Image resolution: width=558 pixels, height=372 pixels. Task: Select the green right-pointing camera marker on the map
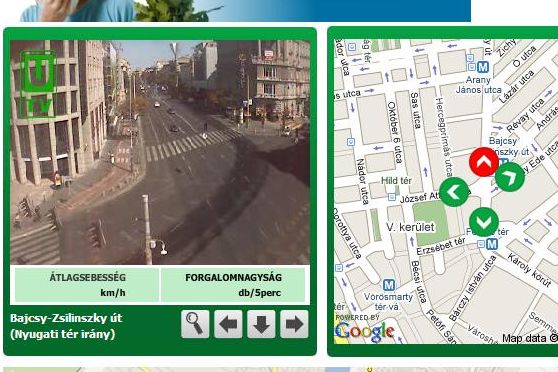coord(510,177)
